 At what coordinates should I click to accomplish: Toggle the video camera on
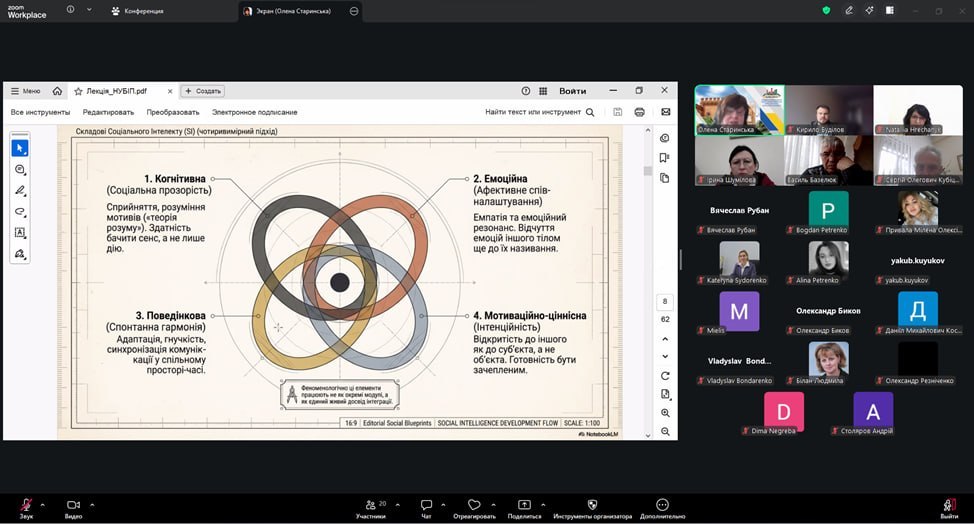pos(72,505)
